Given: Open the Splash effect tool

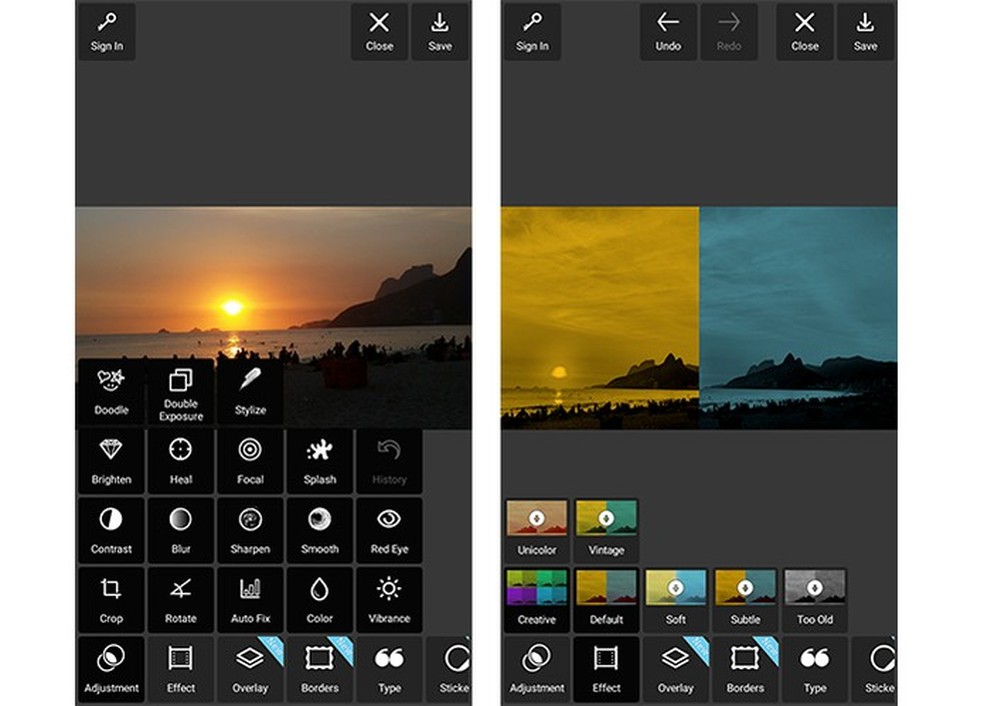Looking at the screenshot, I should (319, 461).
